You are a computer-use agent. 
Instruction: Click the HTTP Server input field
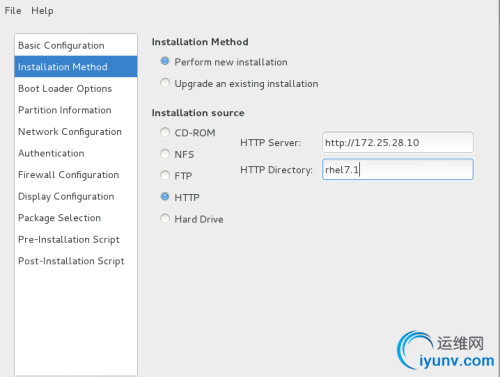(x=398, y=142)
